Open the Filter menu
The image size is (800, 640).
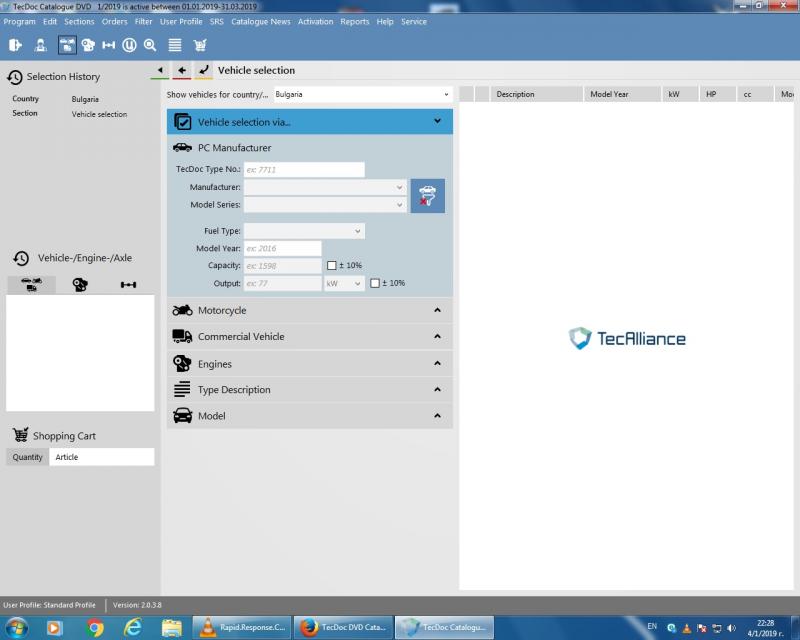143,21
